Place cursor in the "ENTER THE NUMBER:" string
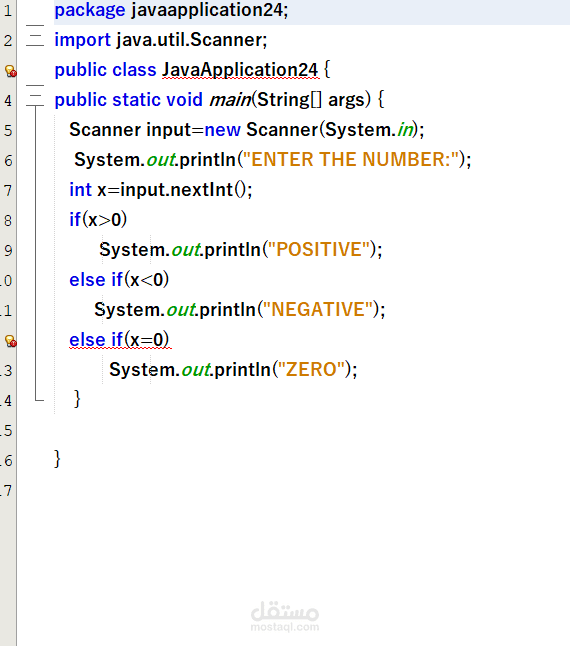 pyautogui.click(x=351, y=160)
